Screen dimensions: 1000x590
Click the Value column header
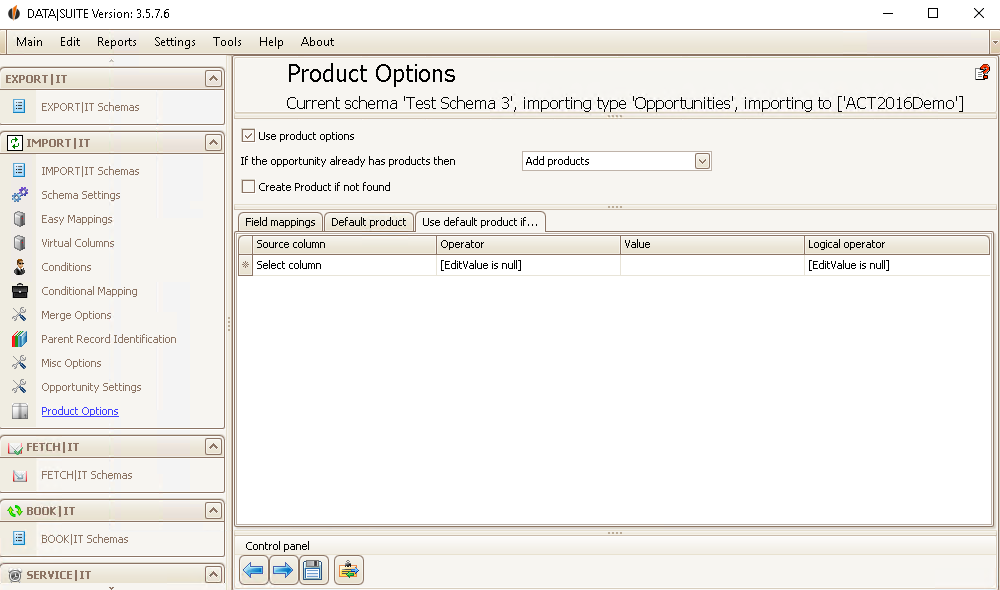pos(712,244)
